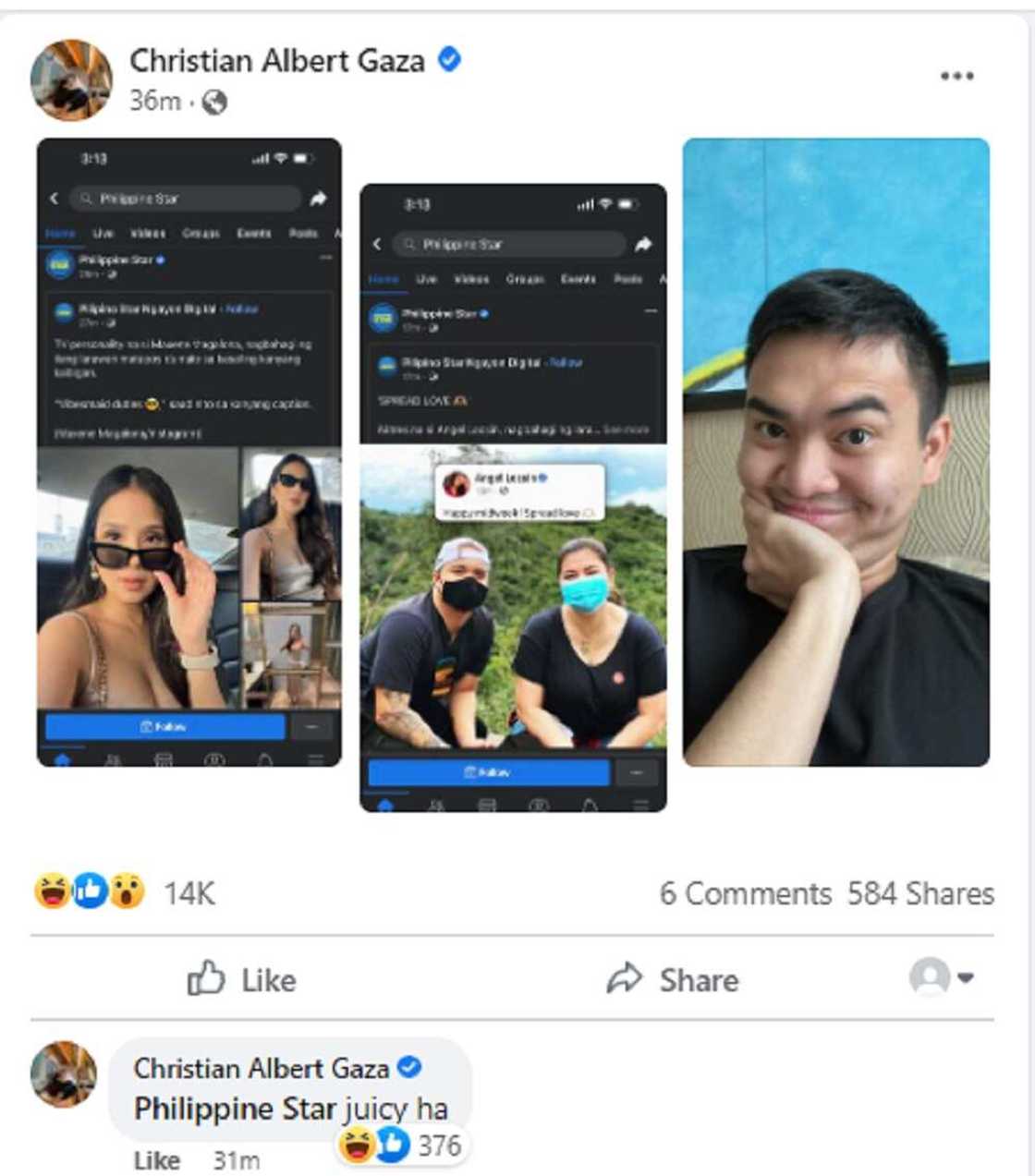1035x1176 pixels.
Task: Like the Philippine Star juicy comment
Action: (156, 1159)
